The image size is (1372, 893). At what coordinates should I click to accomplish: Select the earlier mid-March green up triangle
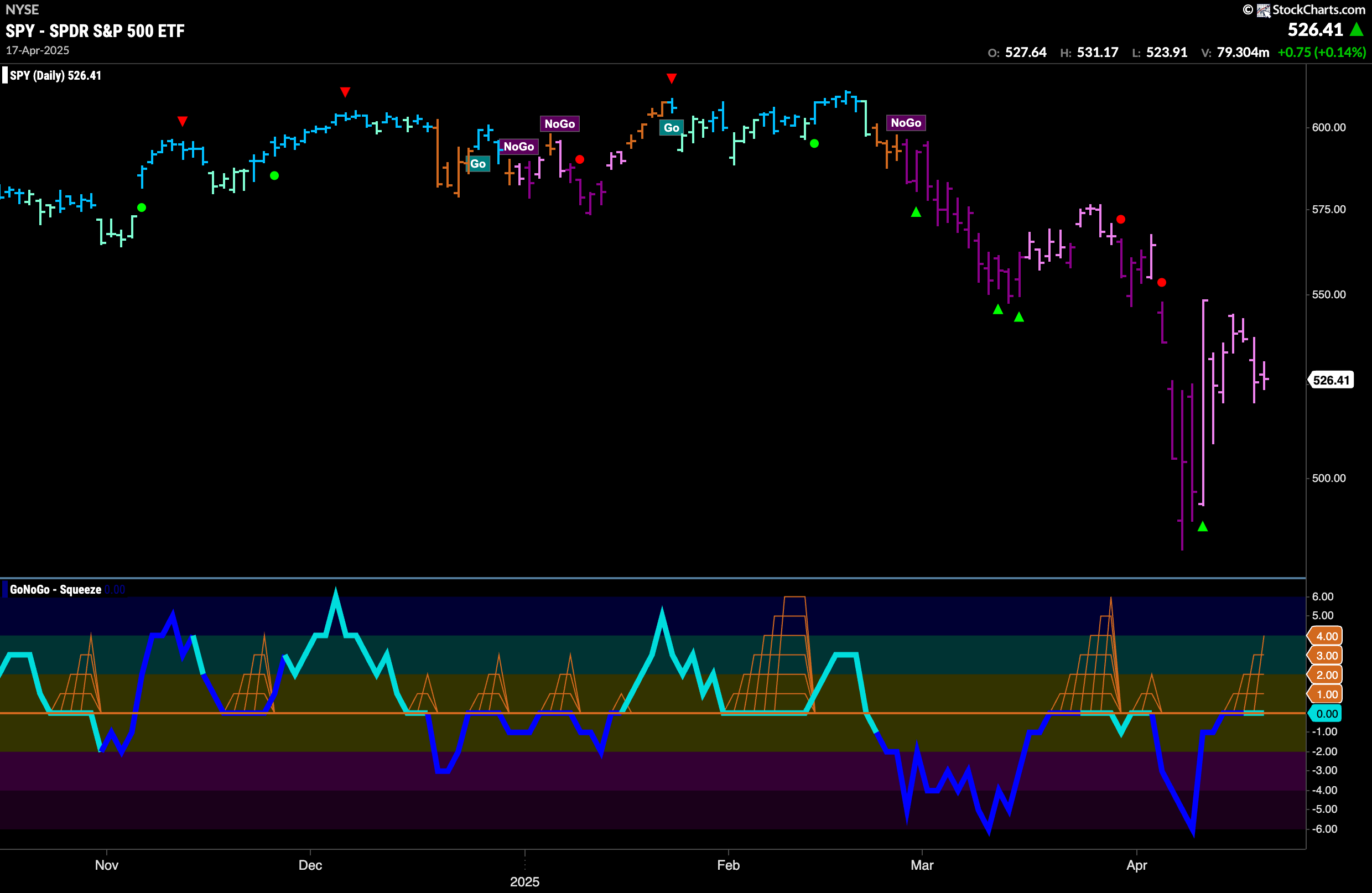998,310
